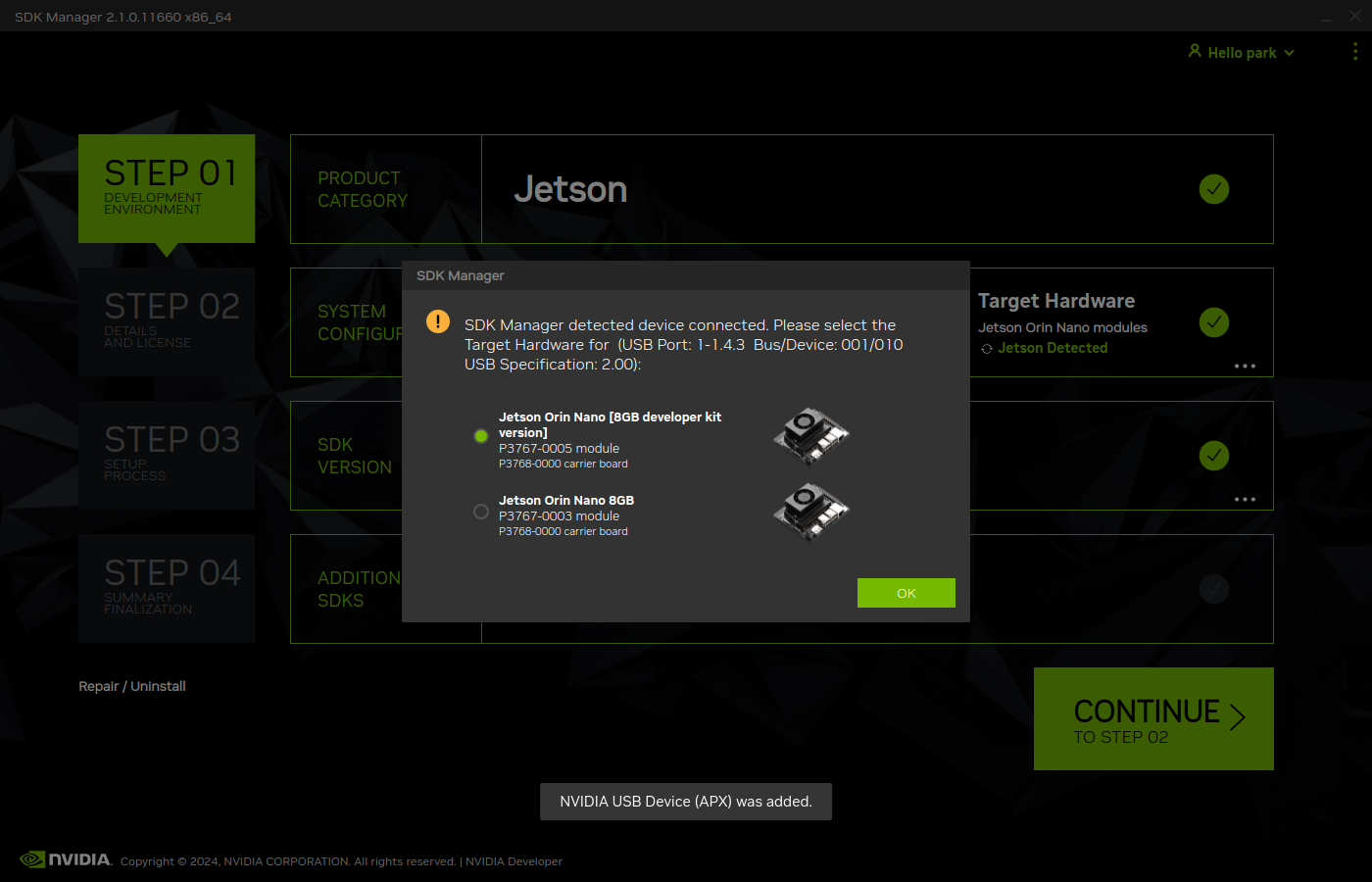Click the user profile icon
Viewport: 1372px width, 882px height.
(x=1195, y=51)
